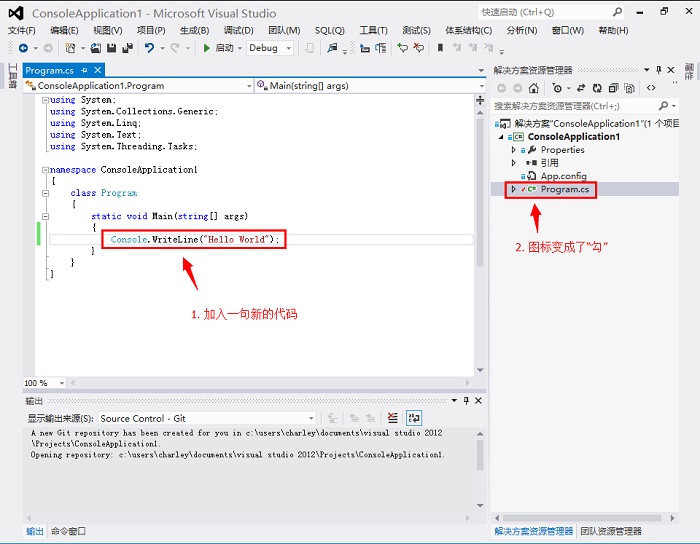The width and height of the screenshot is (700, 544).
Task: Click View Code angle-brackets icon
Action: pos(651,88)
